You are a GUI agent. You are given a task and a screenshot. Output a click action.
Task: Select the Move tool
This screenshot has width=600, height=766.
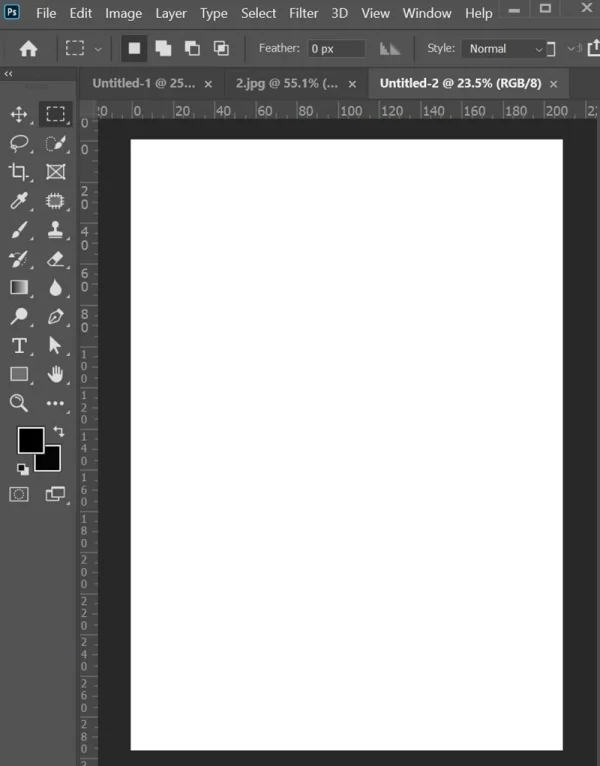point(19,114)
